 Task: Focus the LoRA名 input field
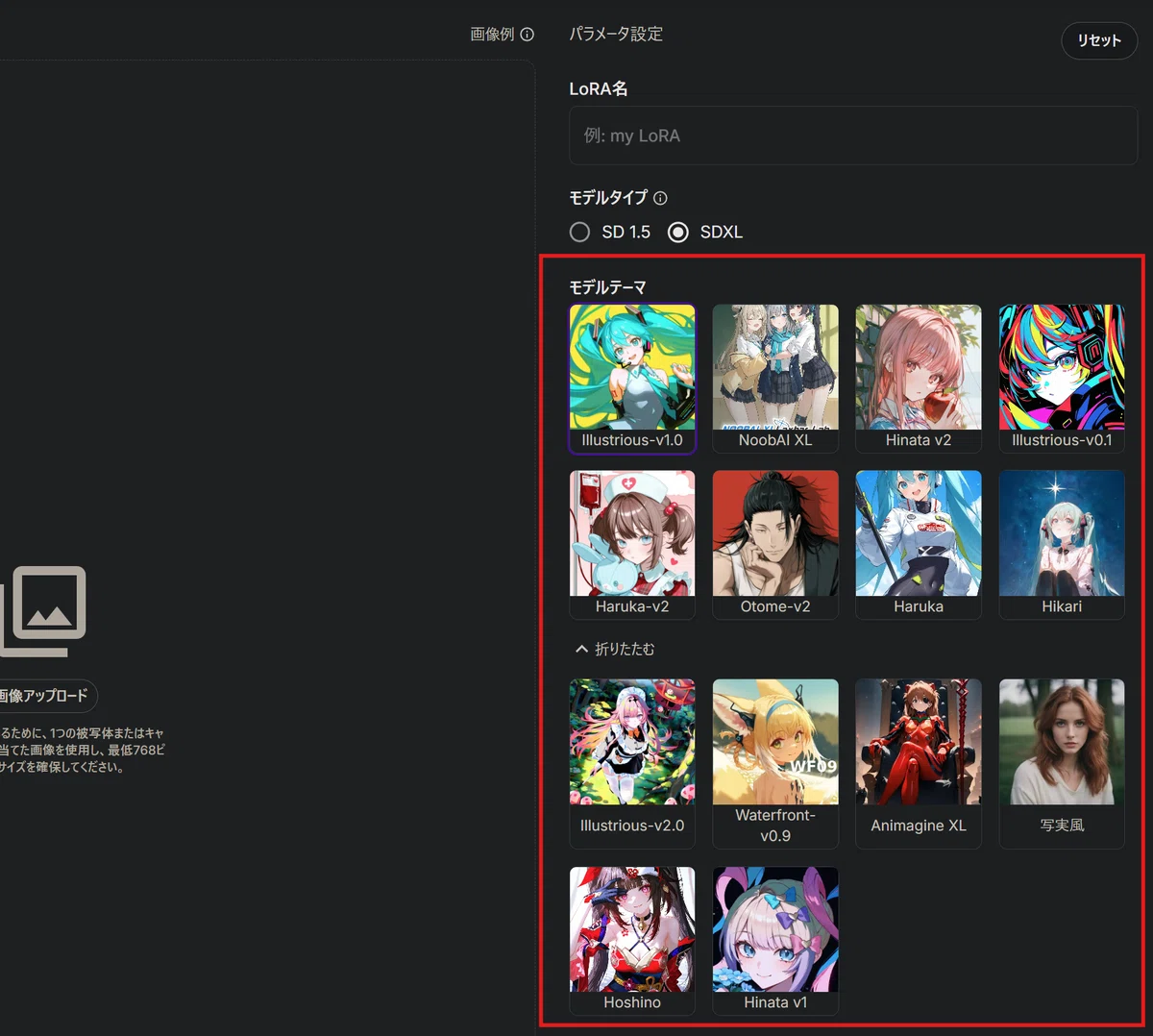853,136
